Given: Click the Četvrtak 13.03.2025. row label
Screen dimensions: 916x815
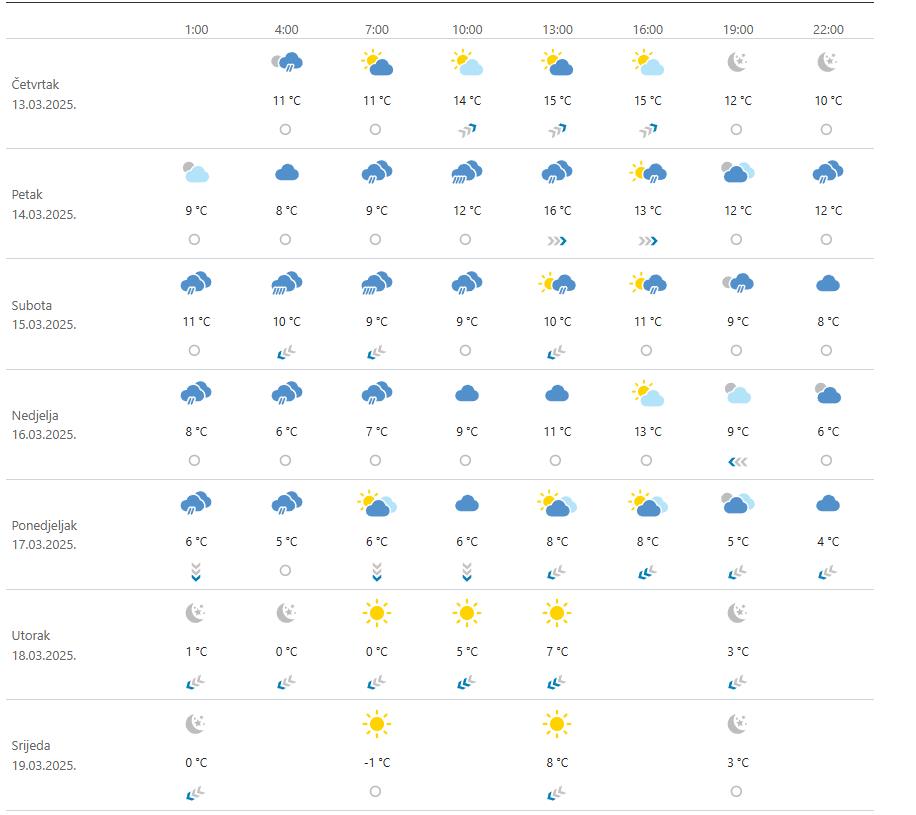Looking at the screenshot, I should pos(45,94).
